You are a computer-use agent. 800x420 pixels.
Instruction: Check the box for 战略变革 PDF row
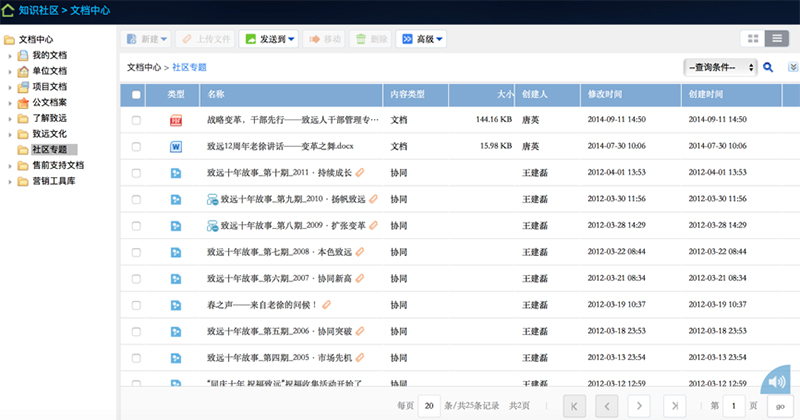pyautogui.click(x=136, y=120)
